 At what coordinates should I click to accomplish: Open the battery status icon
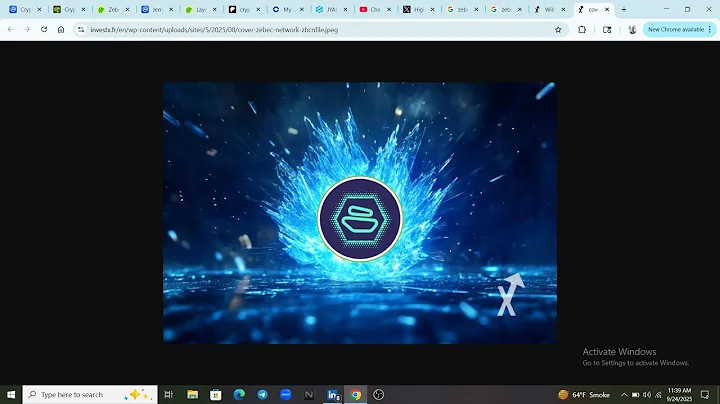pos(636,394)
